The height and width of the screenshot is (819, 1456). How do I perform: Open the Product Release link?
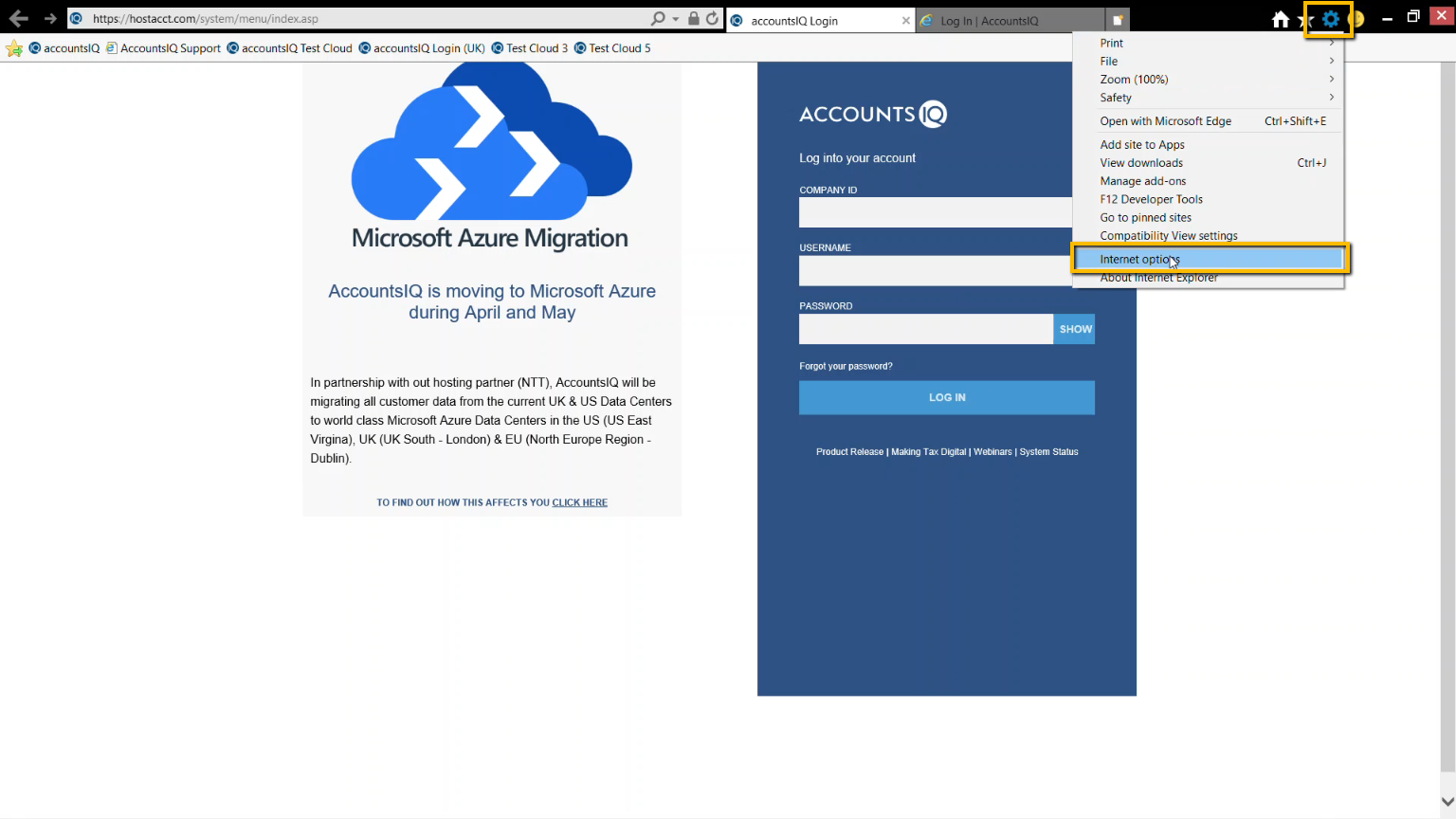point(849,452)
